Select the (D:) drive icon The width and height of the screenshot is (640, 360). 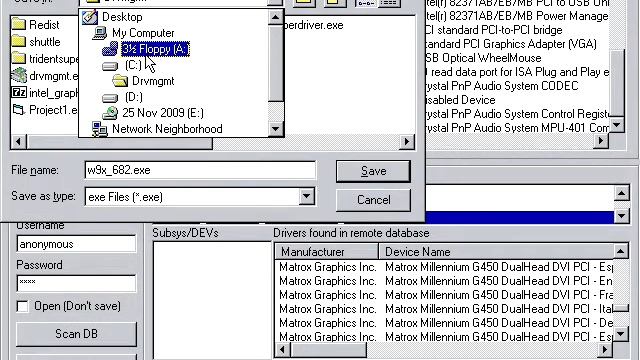pos(110,98)
